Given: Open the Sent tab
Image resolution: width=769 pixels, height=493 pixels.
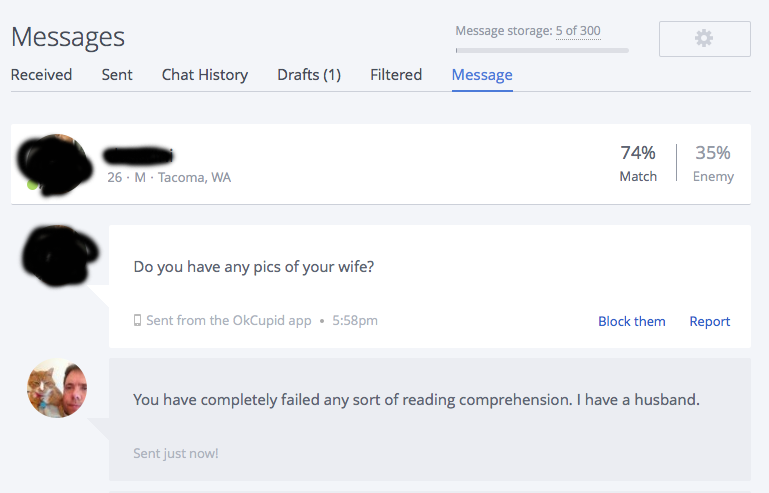Looking at the screenshot, I should 117,75.
